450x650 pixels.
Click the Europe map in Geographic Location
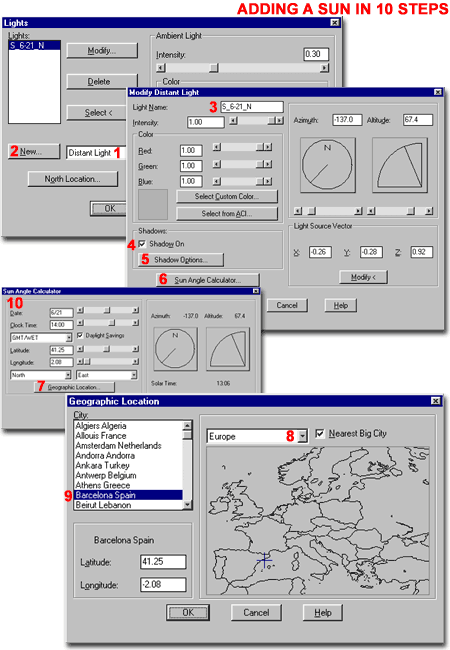coord(317,521)
